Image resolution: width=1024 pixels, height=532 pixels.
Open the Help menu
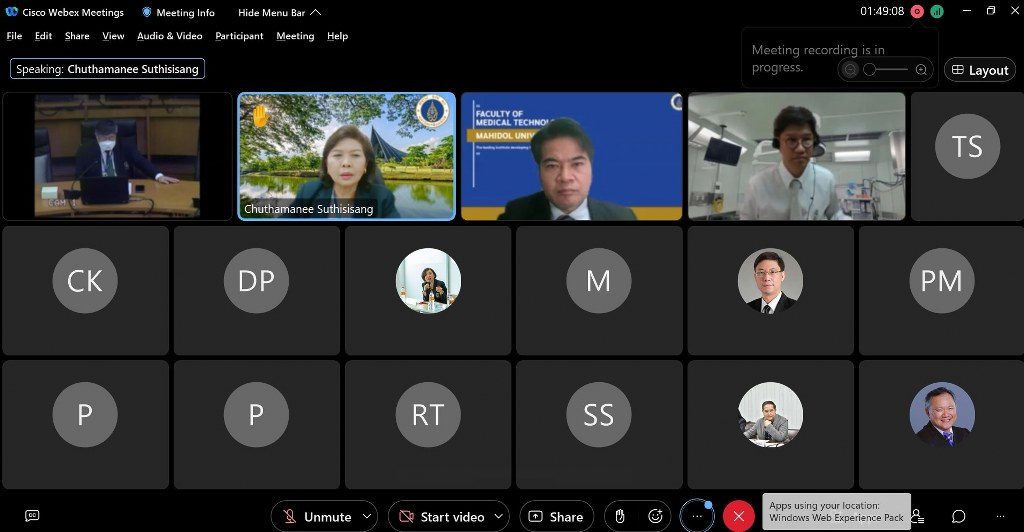click(x=337, y=36)
